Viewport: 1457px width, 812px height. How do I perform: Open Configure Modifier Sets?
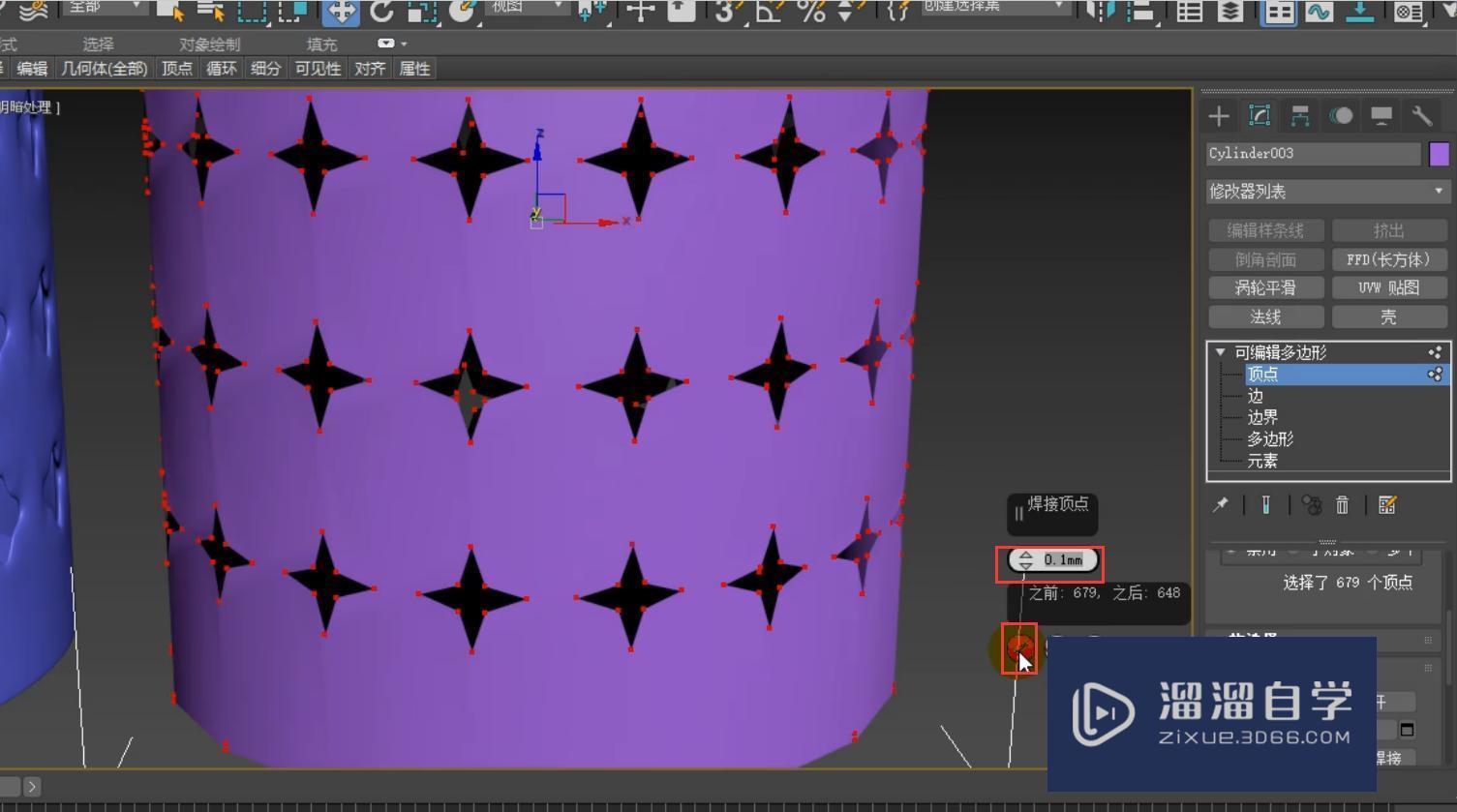pyautogui.click(x=1386, y=504)
